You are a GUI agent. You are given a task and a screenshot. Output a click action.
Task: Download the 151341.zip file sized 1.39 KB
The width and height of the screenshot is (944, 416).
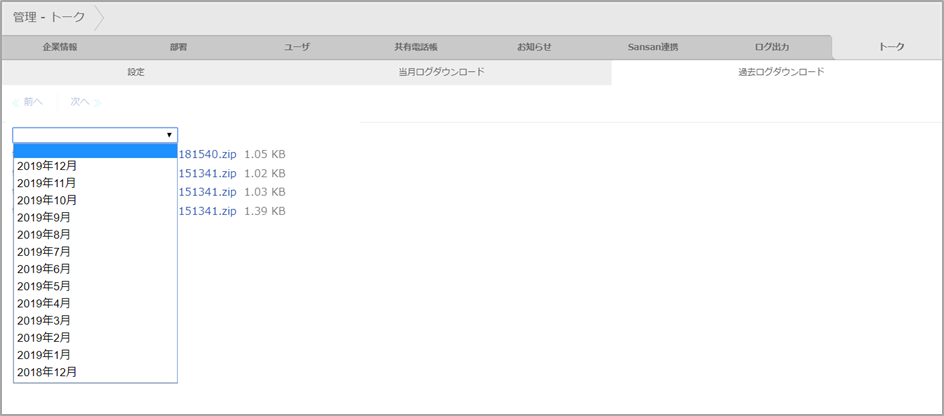(x=208, y=211)
